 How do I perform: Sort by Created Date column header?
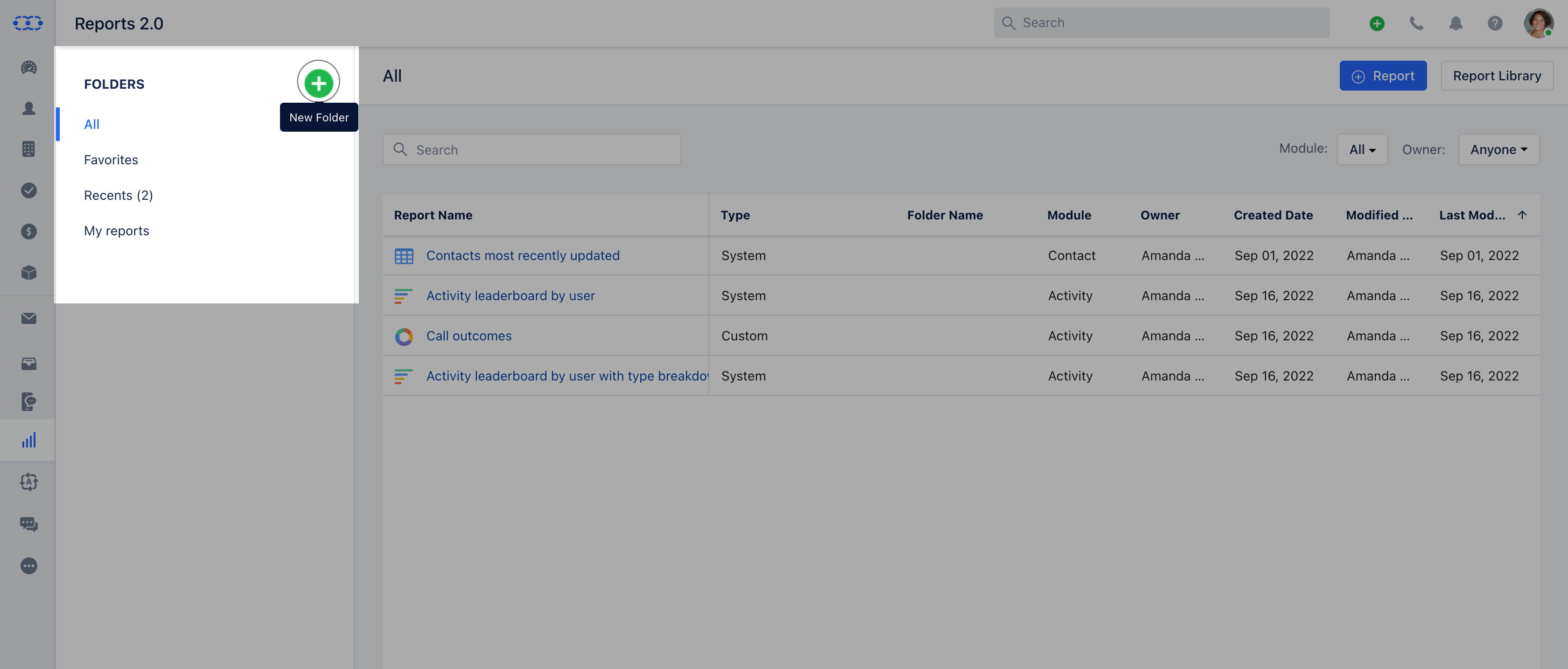[1273, 215]
